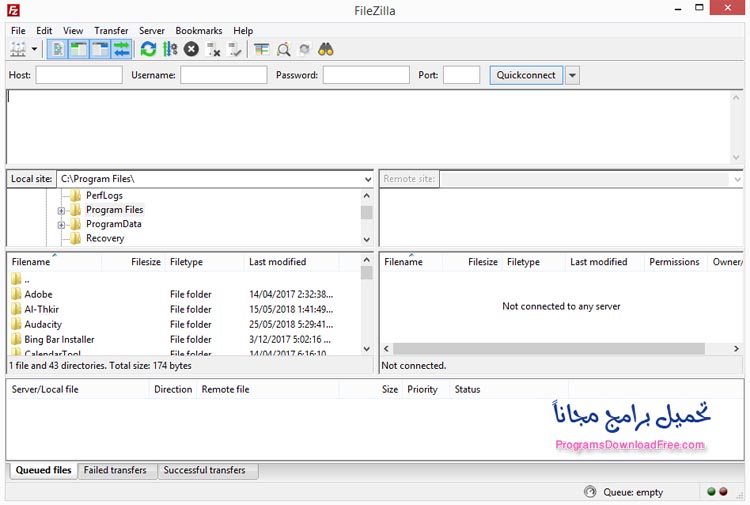Screen dimensions: 750x505
Task: Click remote list horizontal scroll right arrow
Action: [x=736, y=349]
